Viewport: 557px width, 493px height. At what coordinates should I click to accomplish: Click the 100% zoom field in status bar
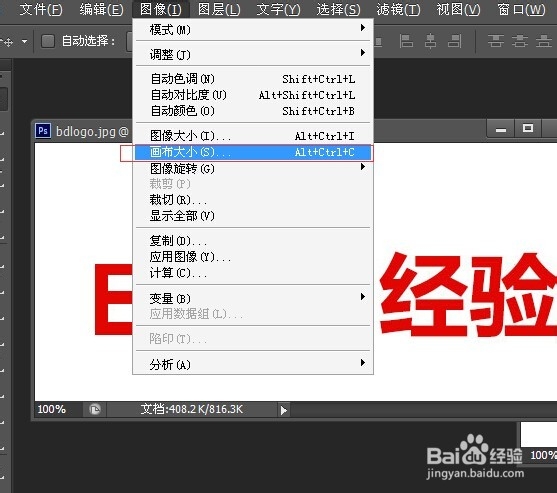click(52, 409)
